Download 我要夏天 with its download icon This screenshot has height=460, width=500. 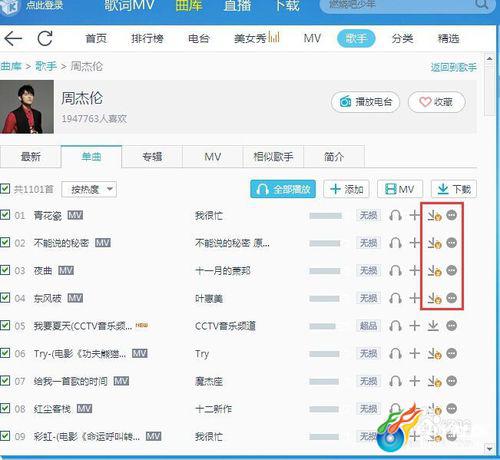(433, 326)
